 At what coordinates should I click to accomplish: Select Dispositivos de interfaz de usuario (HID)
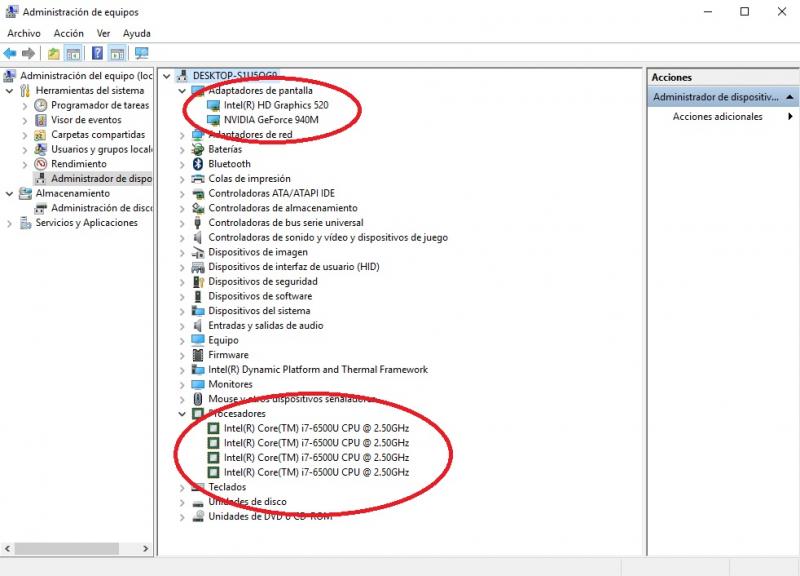(x=293, y=267)
